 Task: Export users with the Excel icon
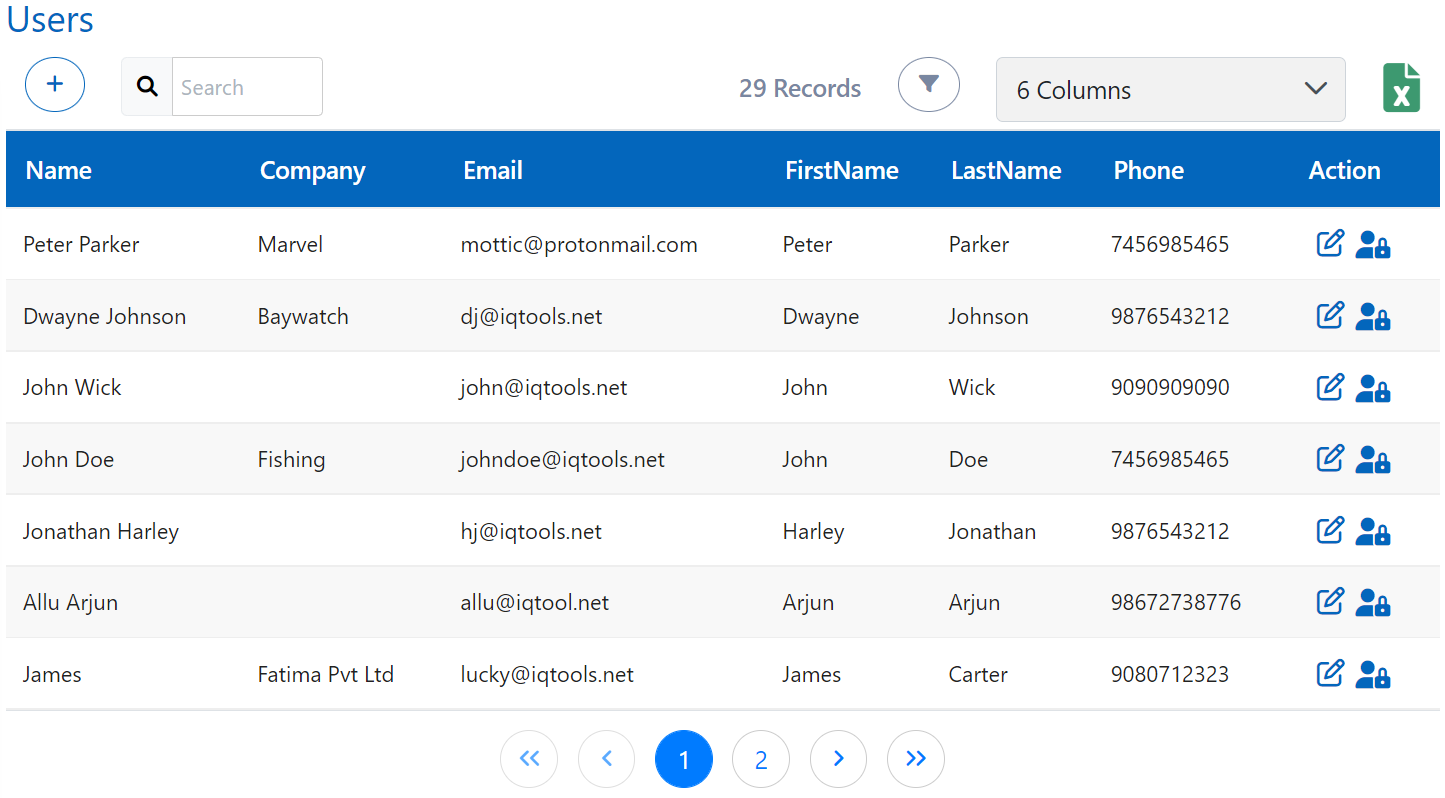pyautogui.click(x=1401, y=88)
